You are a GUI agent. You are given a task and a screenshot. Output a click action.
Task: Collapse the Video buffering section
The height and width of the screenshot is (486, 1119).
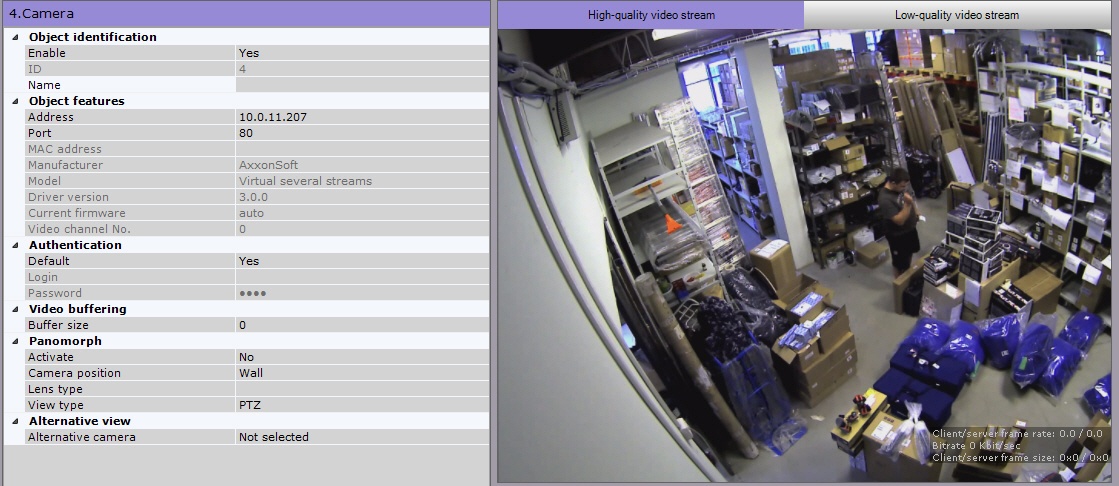(15, 309)
